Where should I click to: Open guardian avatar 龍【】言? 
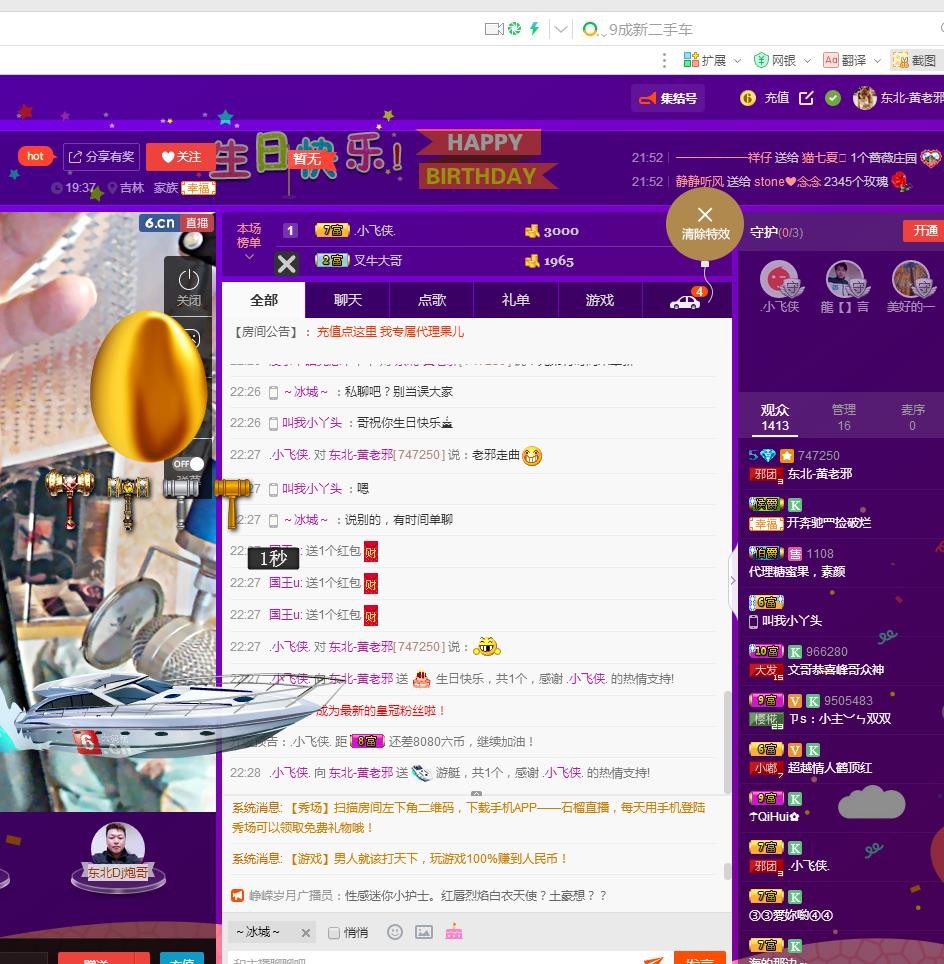tap(845, 280)
